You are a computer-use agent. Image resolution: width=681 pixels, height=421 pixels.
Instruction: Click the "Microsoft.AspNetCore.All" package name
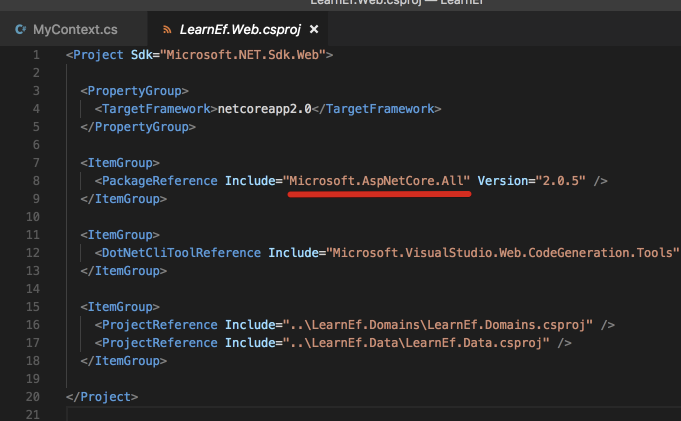point(377,181)
